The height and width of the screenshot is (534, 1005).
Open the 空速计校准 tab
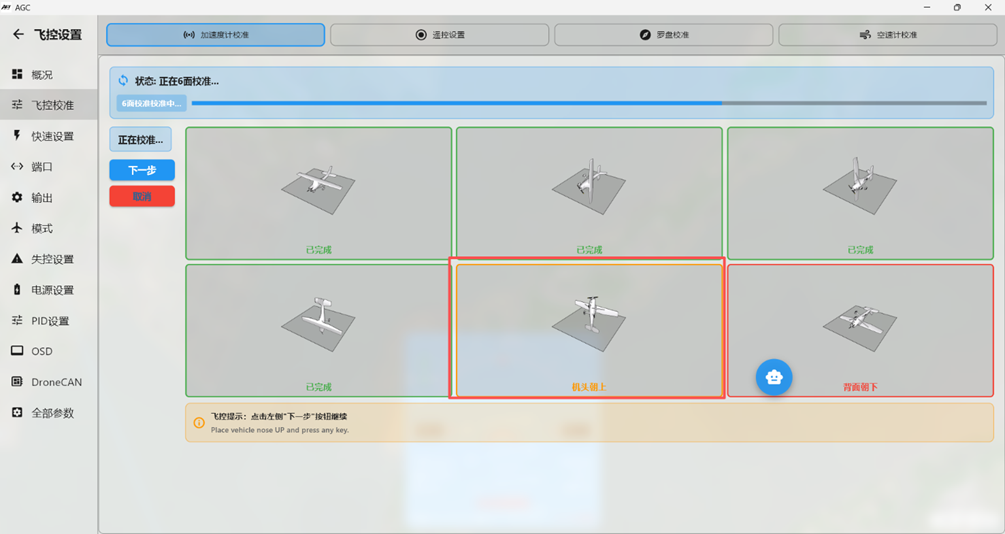pos(887,35)
